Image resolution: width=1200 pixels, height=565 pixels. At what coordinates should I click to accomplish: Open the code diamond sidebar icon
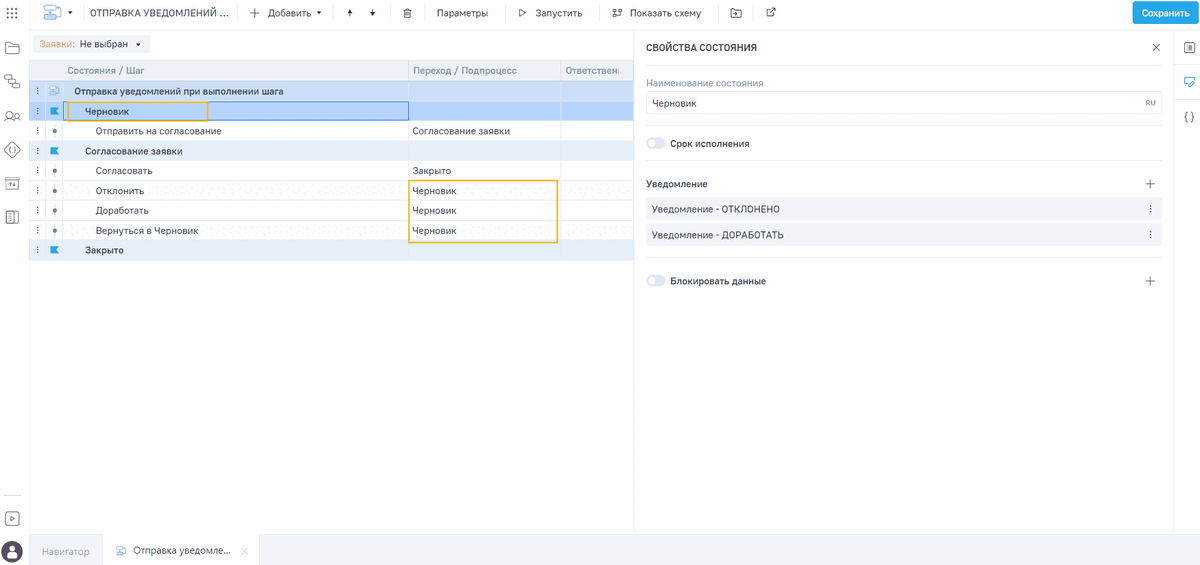click(13, 150)
